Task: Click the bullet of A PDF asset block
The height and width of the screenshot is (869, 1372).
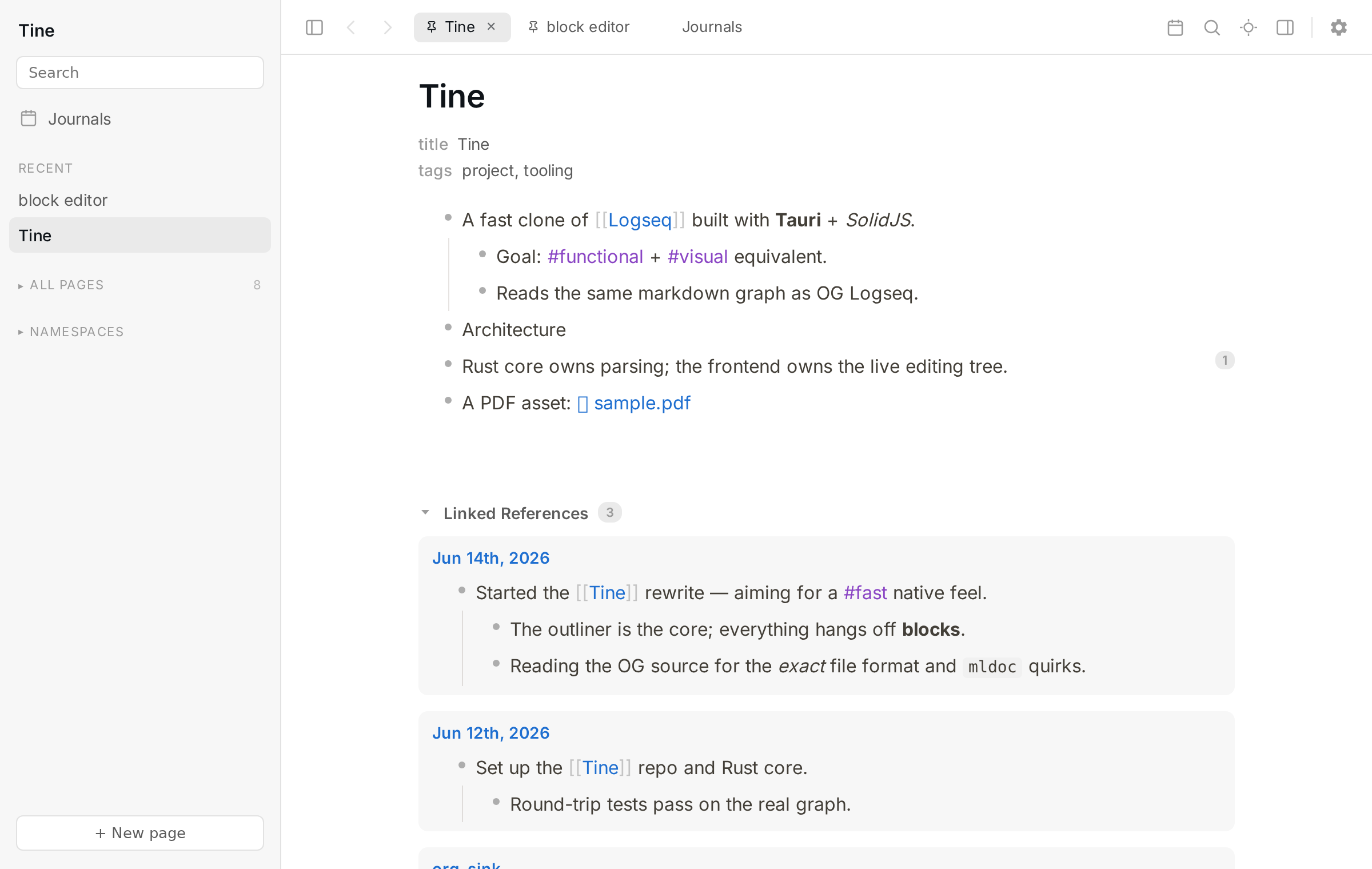Action: pos(448,401)
